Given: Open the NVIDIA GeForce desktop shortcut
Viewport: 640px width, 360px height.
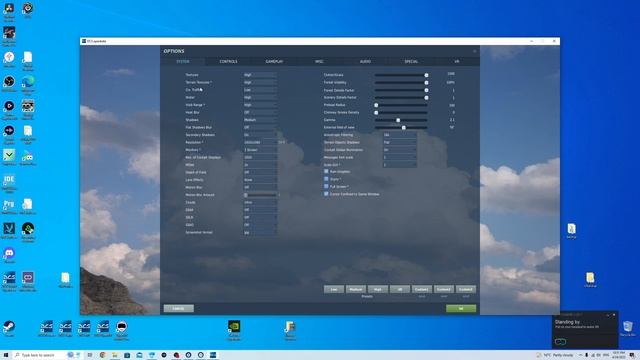Looking at the screenshot, I should [x=234, y=328].
